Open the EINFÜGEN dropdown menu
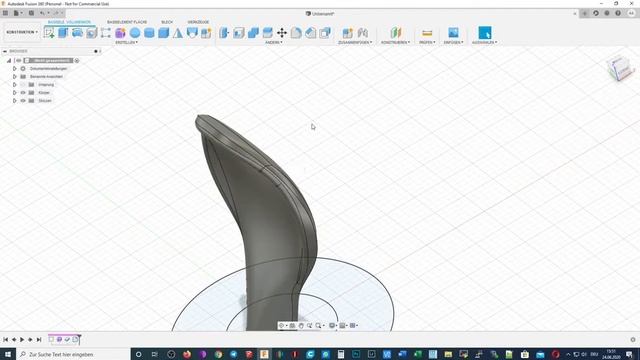This screenshot has height=360, width=640. point(453,42)
